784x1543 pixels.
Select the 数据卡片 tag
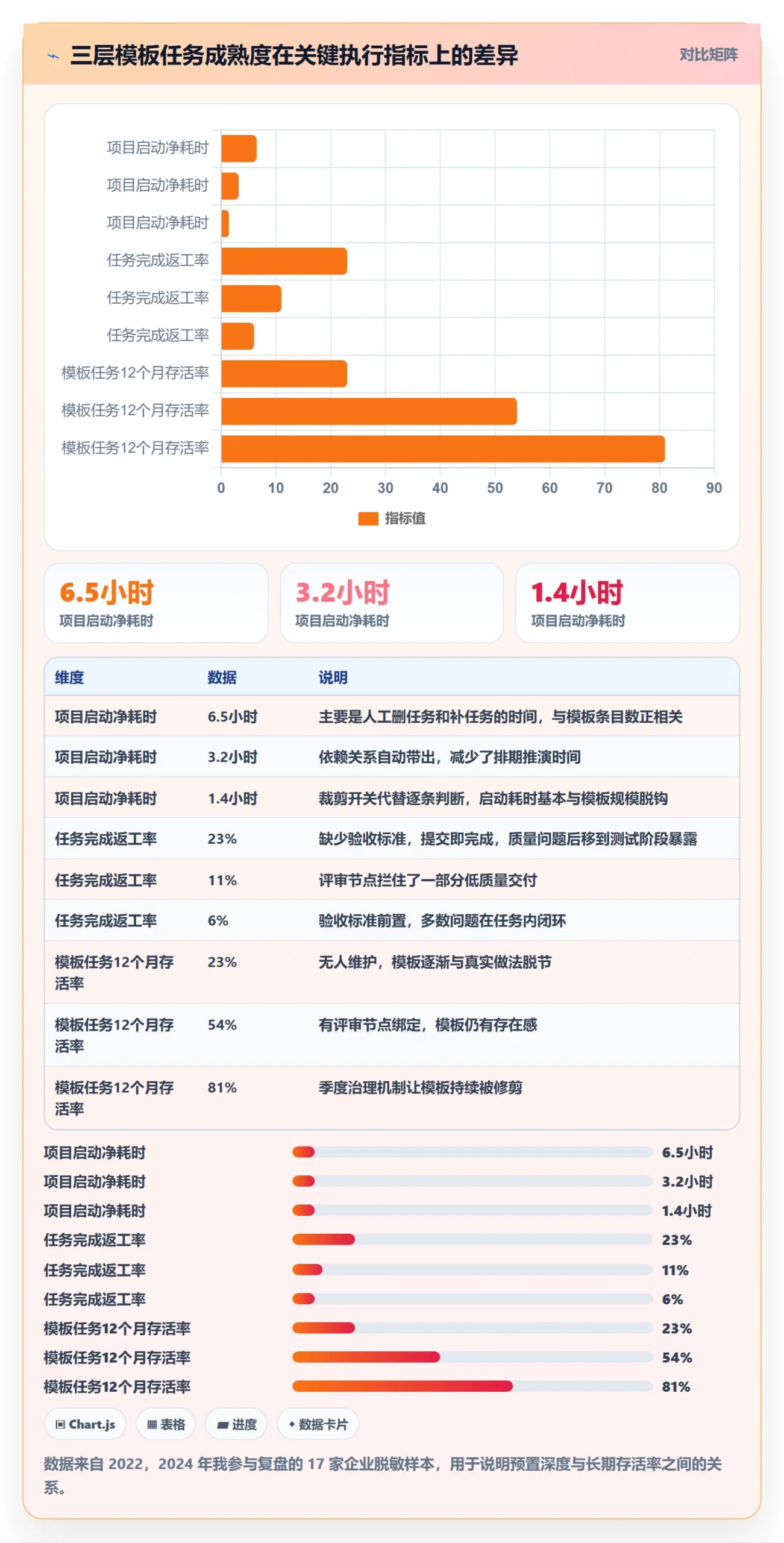point(318,1424)
